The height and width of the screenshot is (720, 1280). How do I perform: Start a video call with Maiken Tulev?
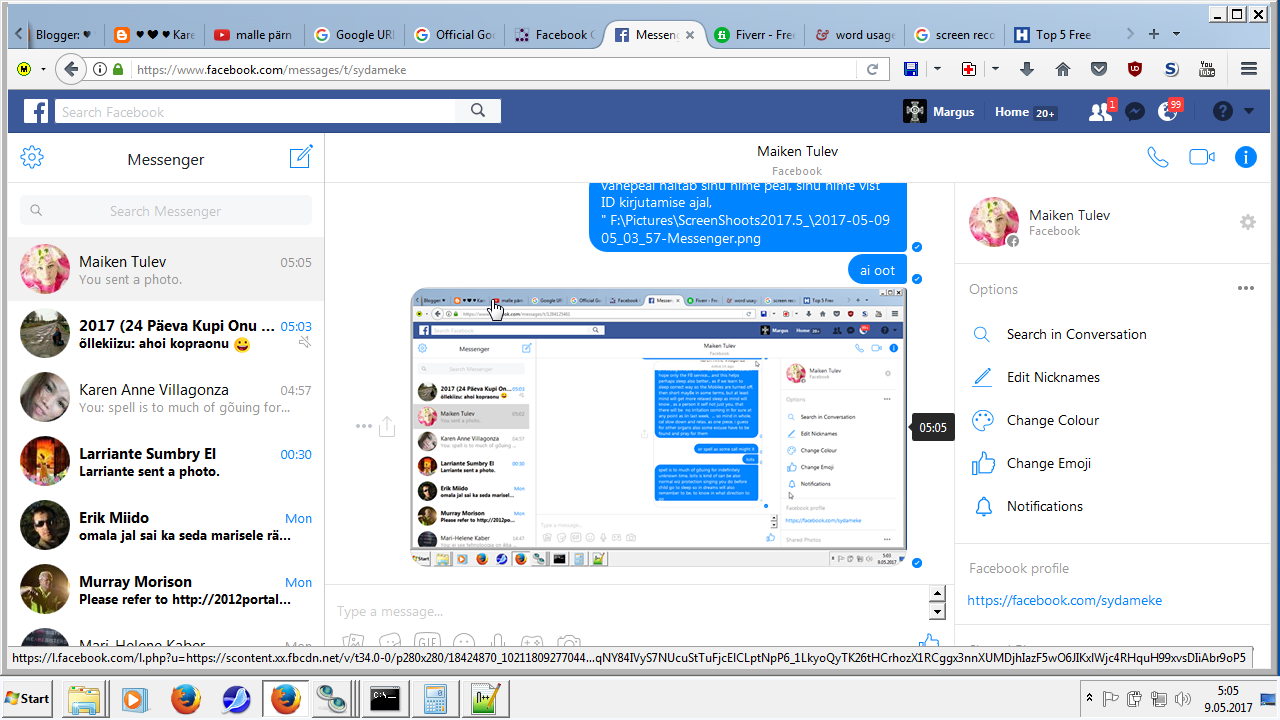1201,157
